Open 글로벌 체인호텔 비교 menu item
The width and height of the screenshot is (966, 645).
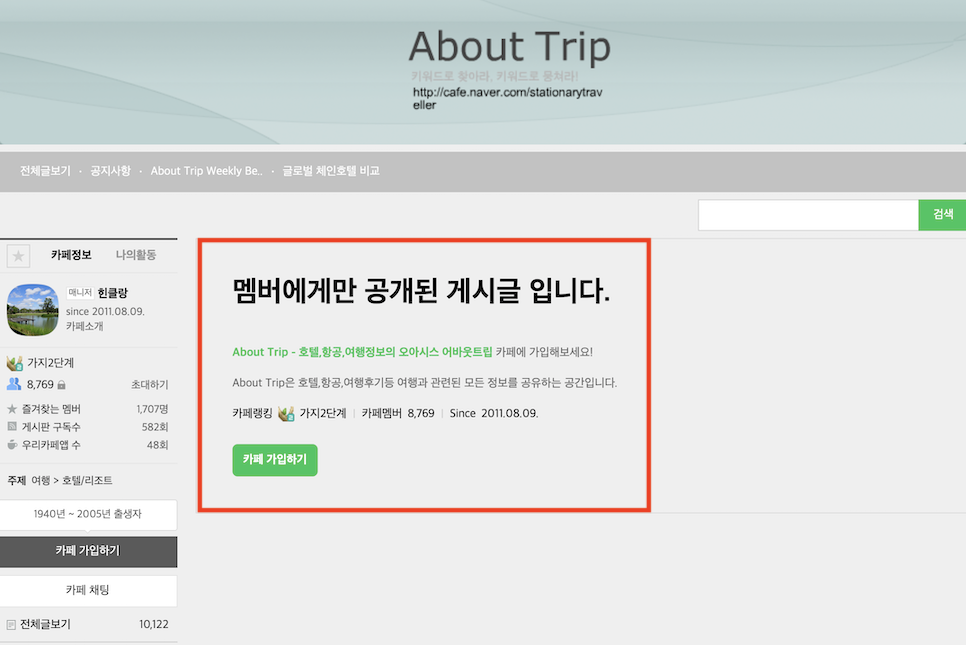pos(331,171)
